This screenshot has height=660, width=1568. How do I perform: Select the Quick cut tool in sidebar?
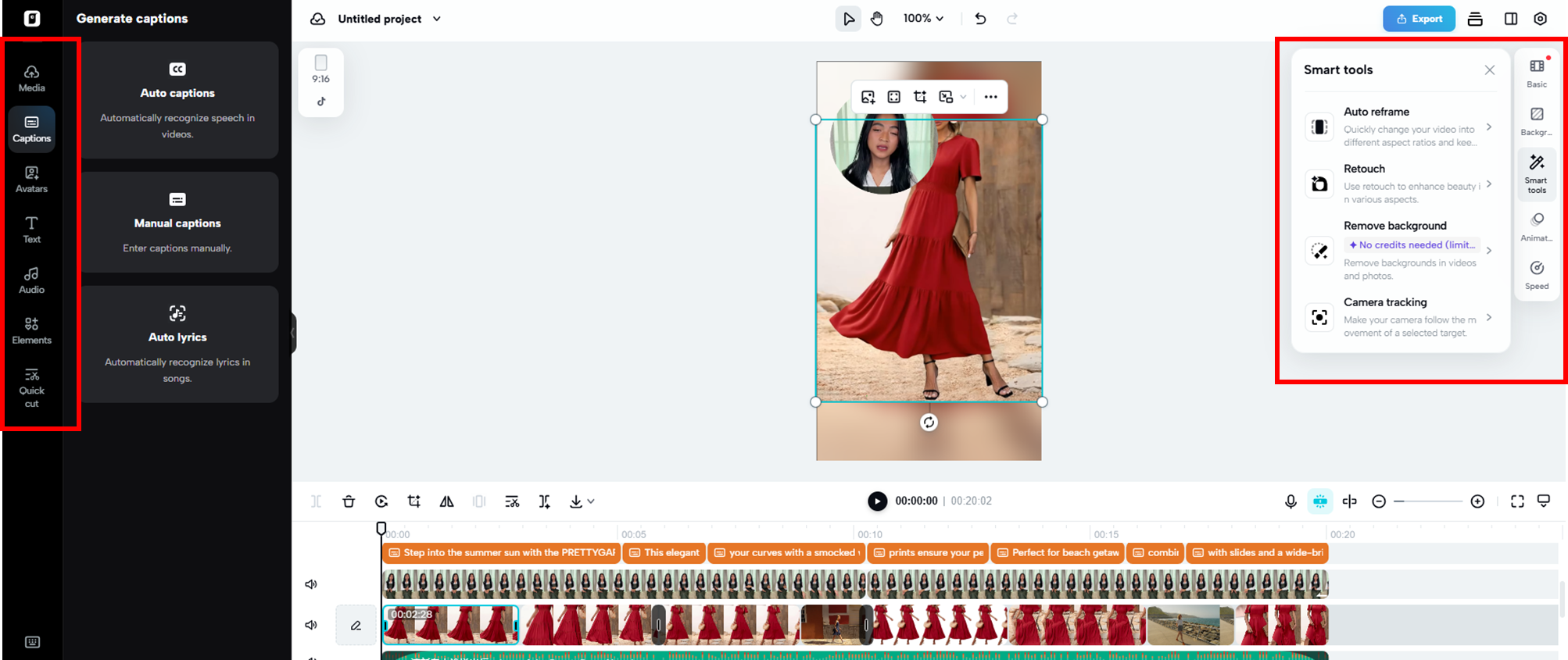pos(31,387)
